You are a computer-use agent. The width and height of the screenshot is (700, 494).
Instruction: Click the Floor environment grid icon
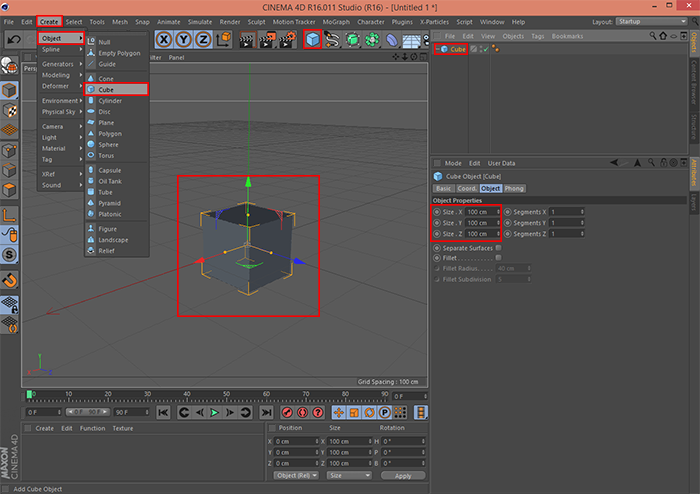[x=411, y=40]
